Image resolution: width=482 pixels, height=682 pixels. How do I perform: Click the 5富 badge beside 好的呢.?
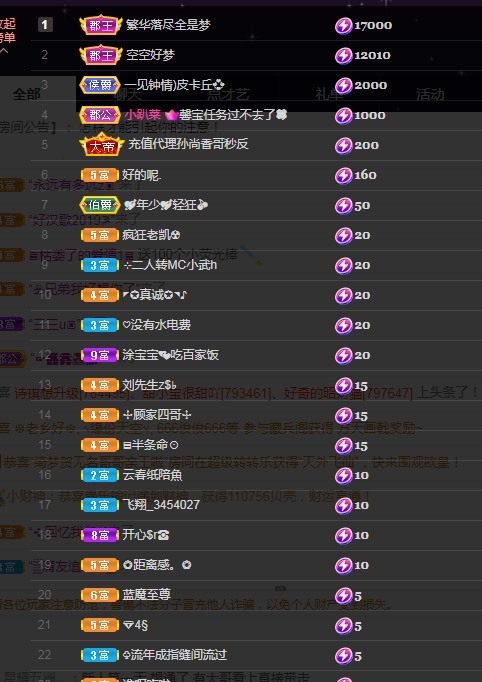(x=100, y=175)
